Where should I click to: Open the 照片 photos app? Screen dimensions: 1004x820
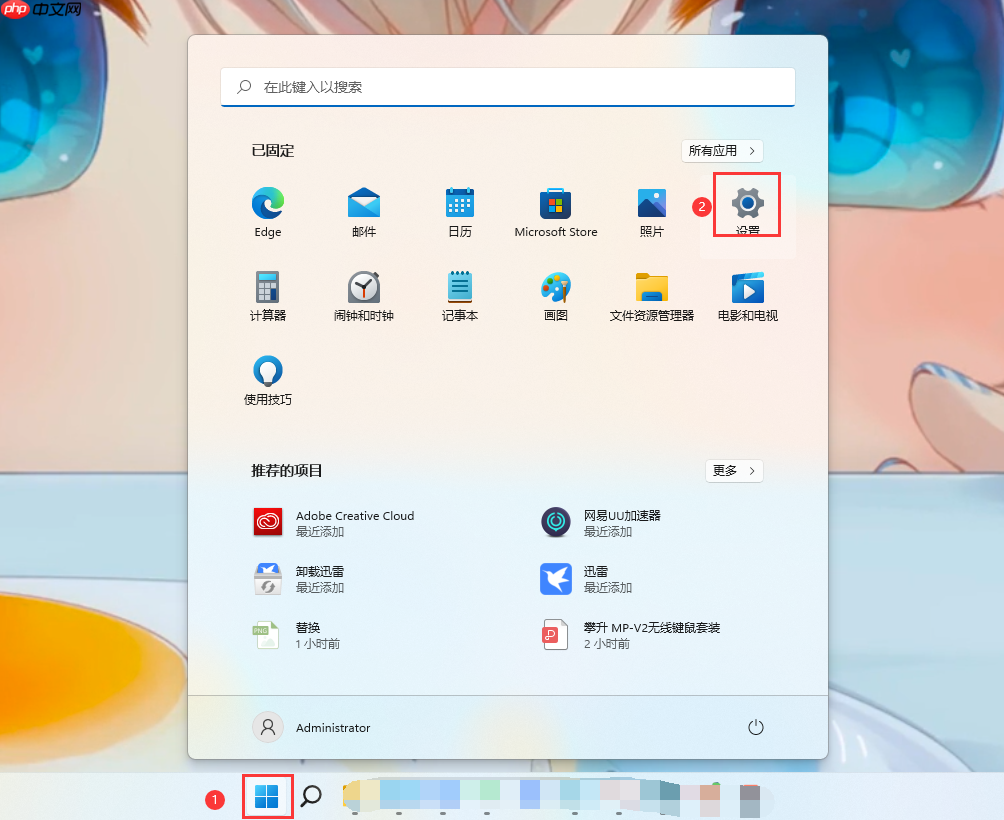pyautogui.click(x=651, y=205)
